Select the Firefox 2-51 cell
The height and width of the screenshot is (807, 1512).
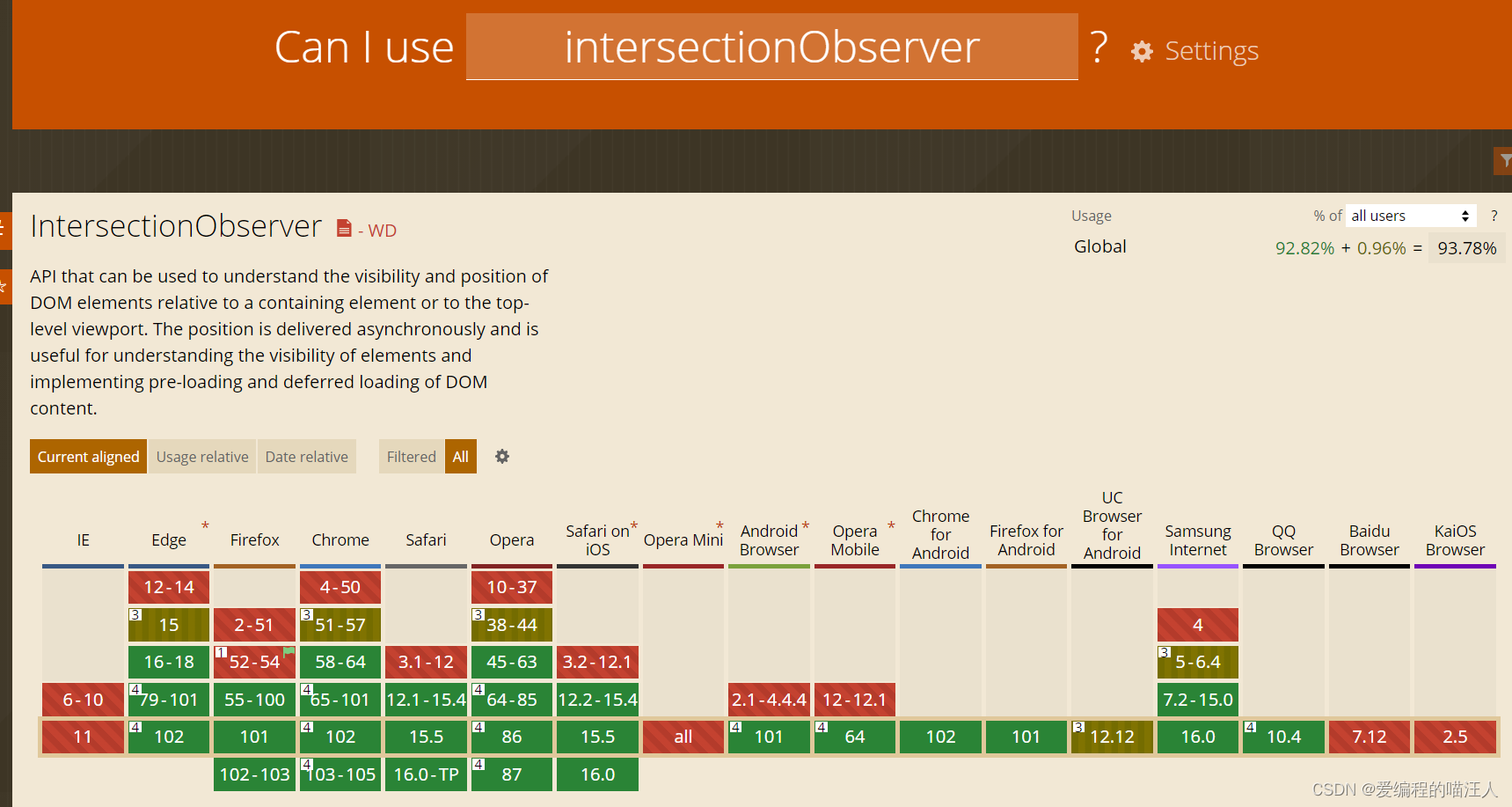[254, 625]
